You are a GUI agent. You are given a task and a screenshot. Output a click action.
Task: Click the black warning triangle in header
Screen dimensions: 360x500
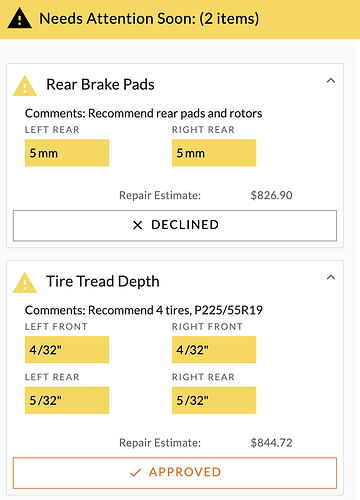[19, 19]
